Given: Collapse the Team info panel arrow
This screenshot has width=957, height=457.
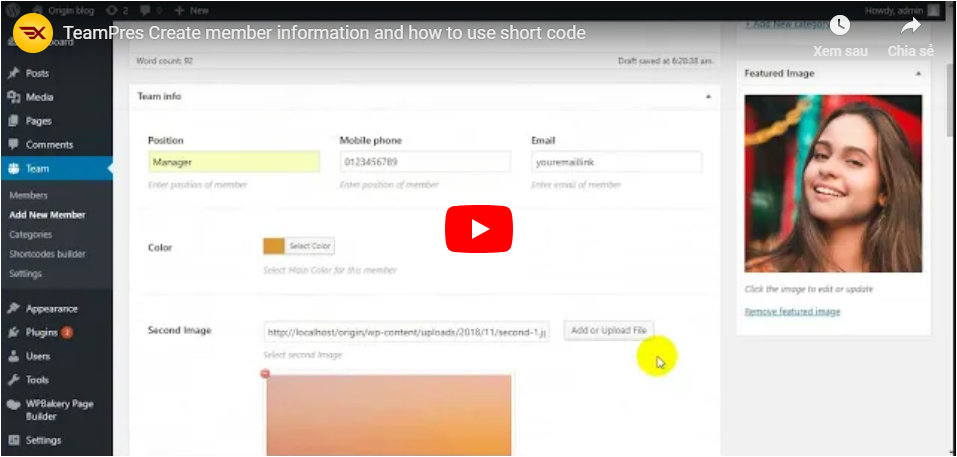Looking at the screenshot, I should pyautogui.click(x=707, y=97).
